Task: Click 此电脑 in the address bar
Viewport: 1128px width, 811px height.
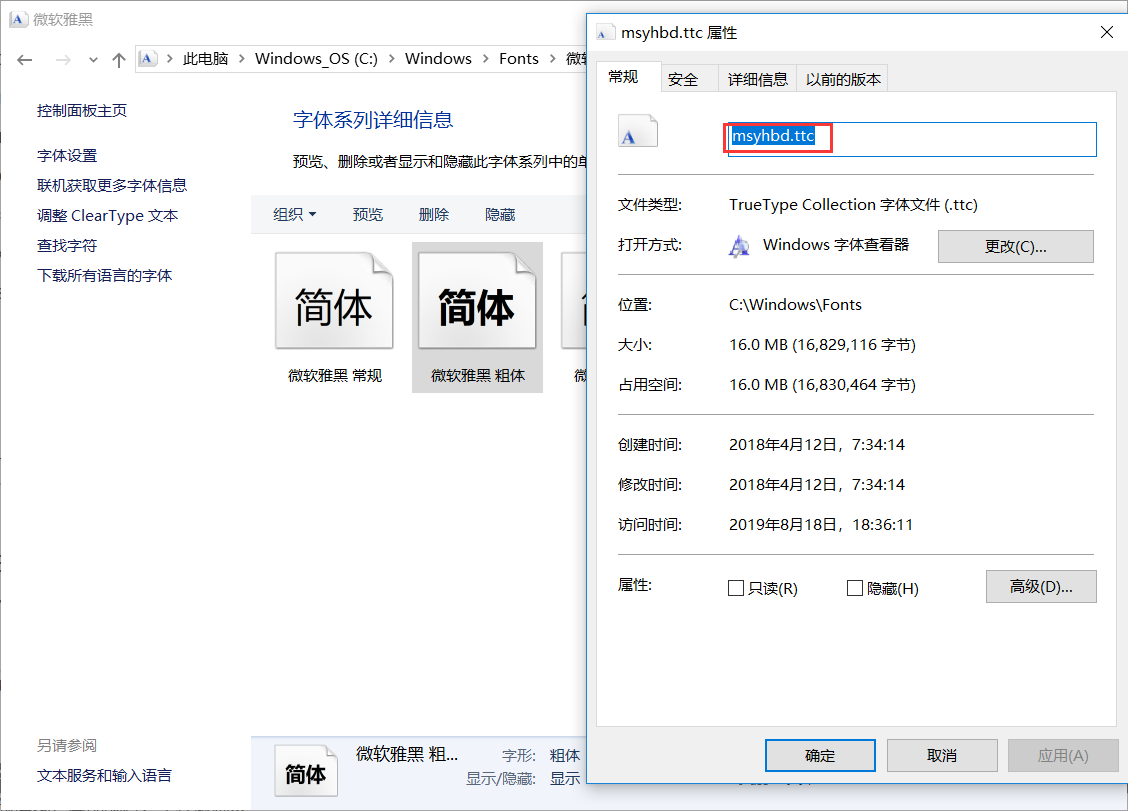Action: pyautogui.click(x=205, y=59)
